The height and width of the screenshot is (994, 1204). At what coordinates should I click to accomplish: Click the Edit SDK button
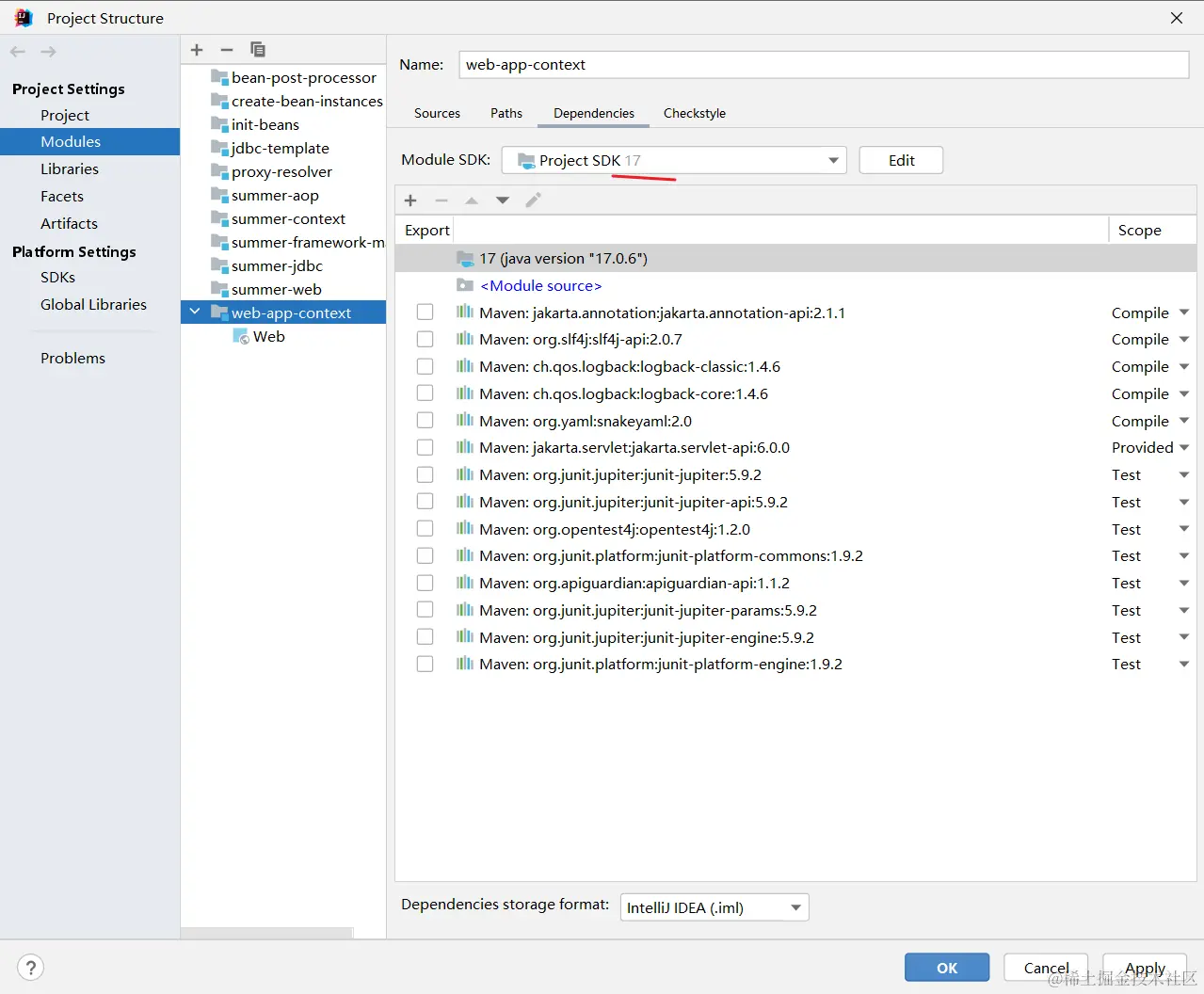point(901,160)
